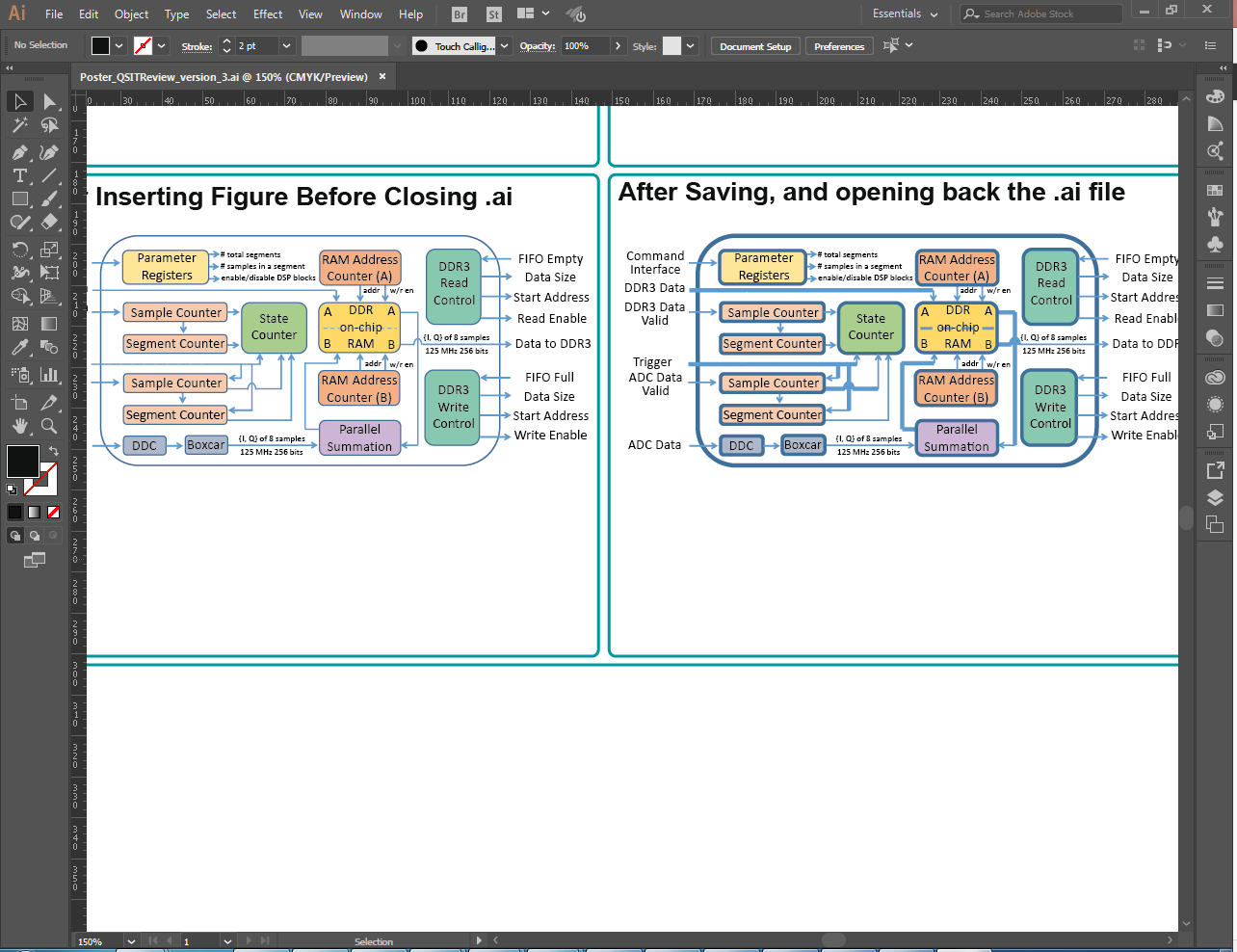This screenshot has width=1237, height=952.
Task: Expand the Opacity slider arrow
Action: click(618, 46)
